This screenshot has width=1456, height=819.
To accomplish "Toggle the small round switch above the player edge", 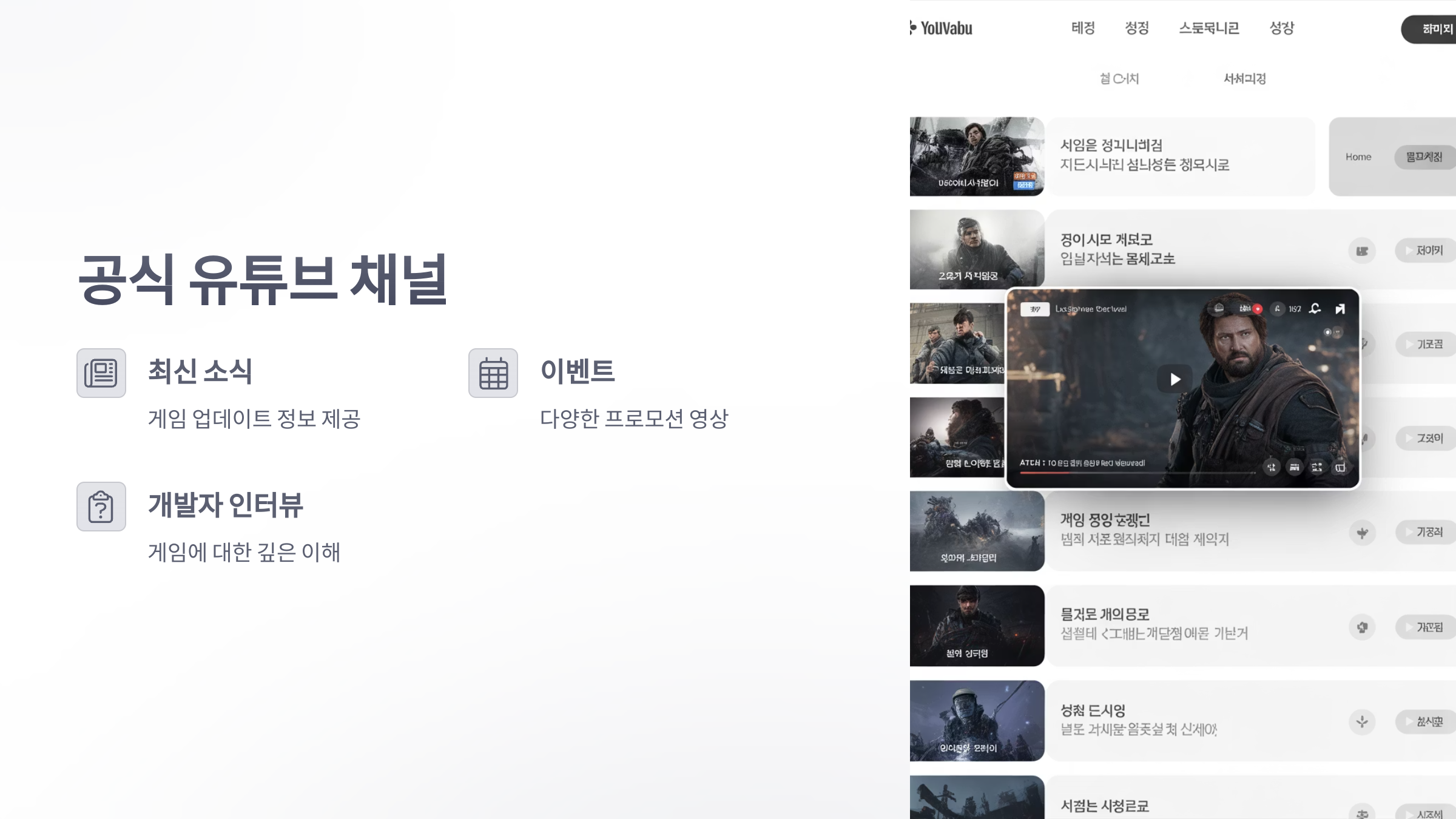I will (1327, 332).
